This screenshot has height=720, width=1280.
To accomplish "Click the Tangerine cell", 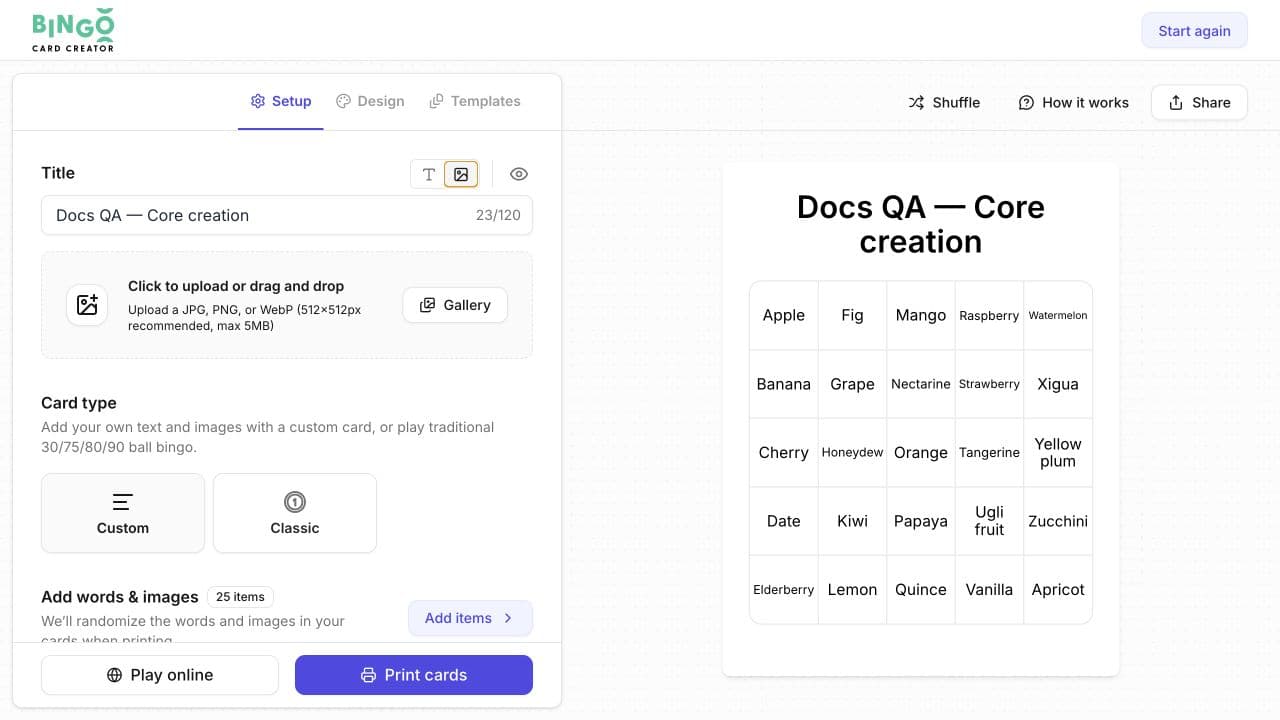I will pyautogui.click(x=989, y=452).
